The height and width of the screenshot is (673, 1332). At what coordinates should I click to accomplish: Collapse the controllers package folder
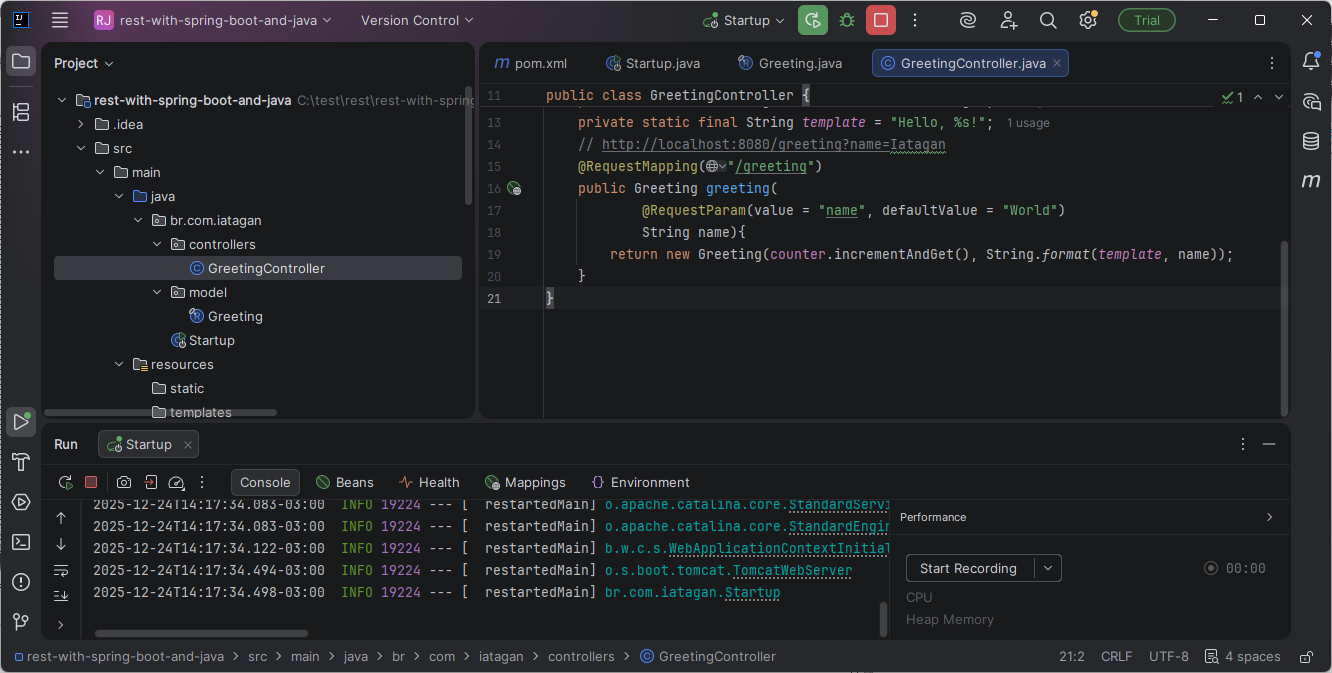(157, 244)
